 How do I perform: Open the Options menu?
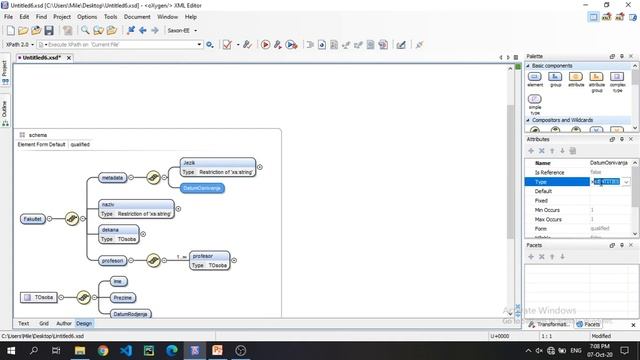point(87,17)
